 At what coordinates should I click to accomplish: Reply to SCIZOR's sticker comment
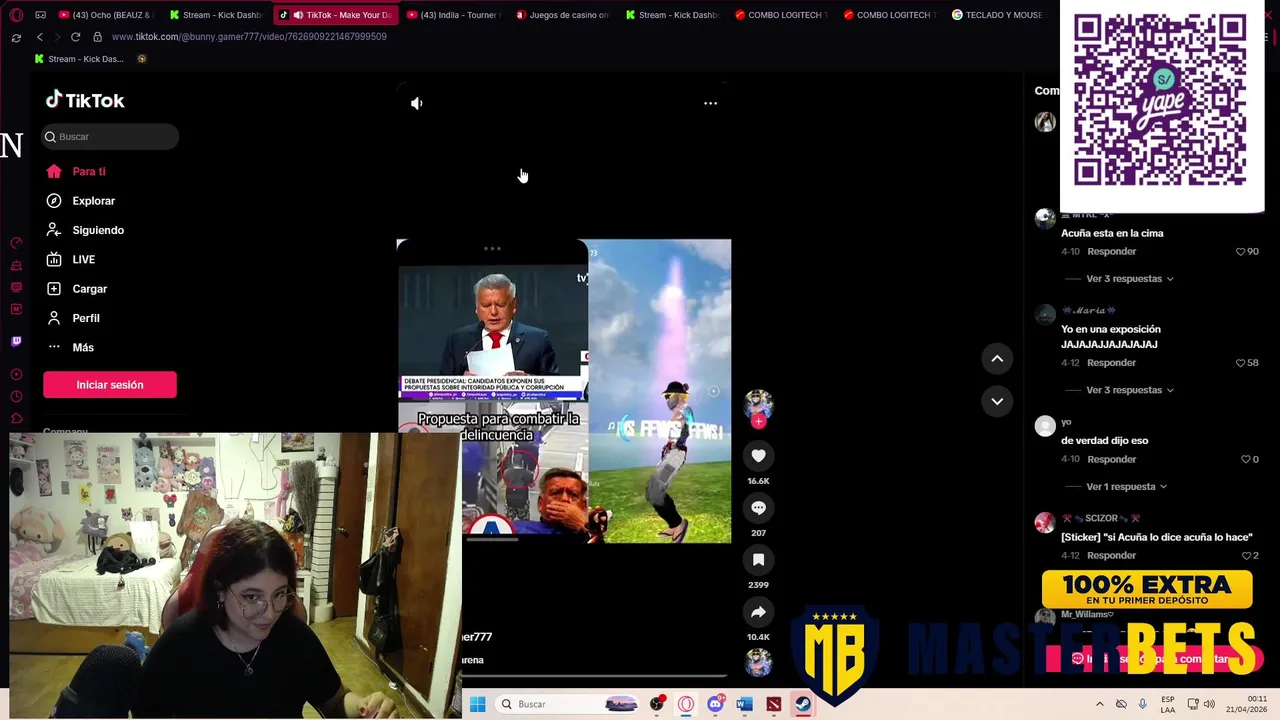point(1112,556)
